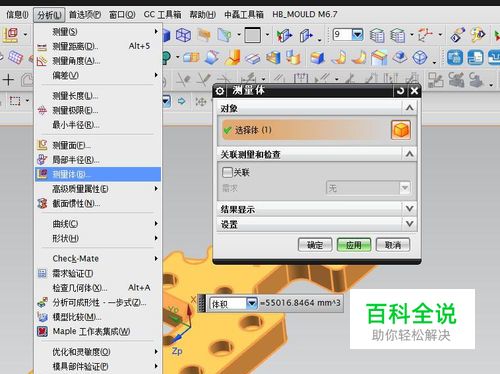Click the blue rounded square icon after the separator

pos(455,58)
